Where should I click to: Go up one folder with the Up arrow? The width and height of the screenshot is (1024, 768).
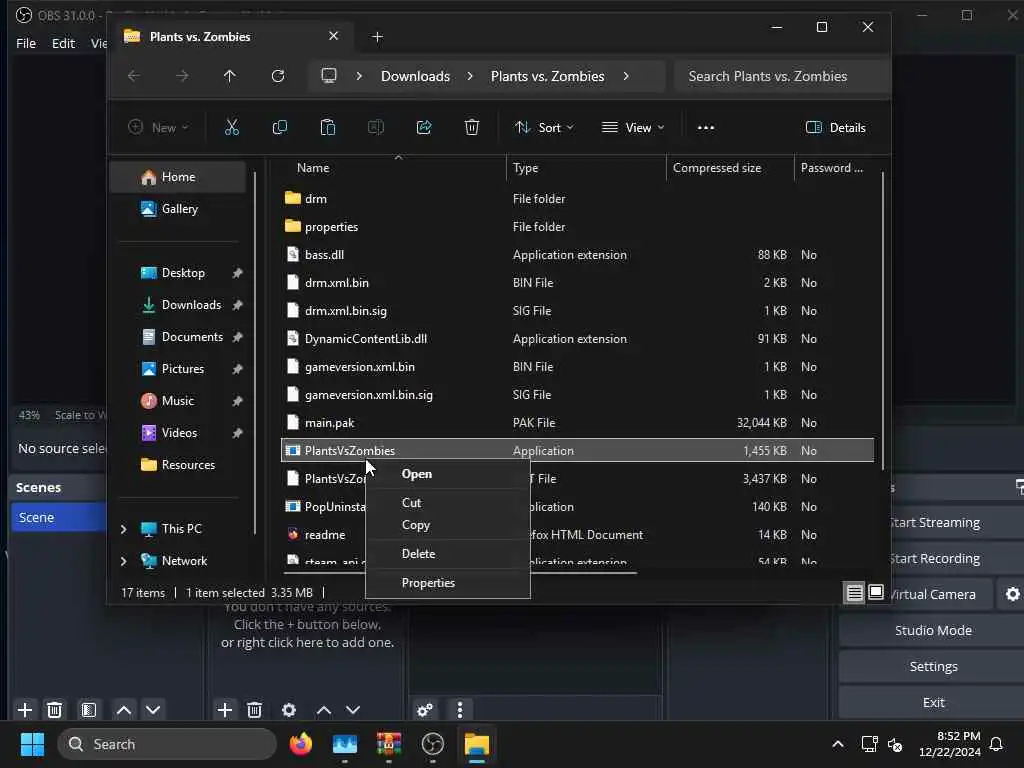(x=229, y=76)
